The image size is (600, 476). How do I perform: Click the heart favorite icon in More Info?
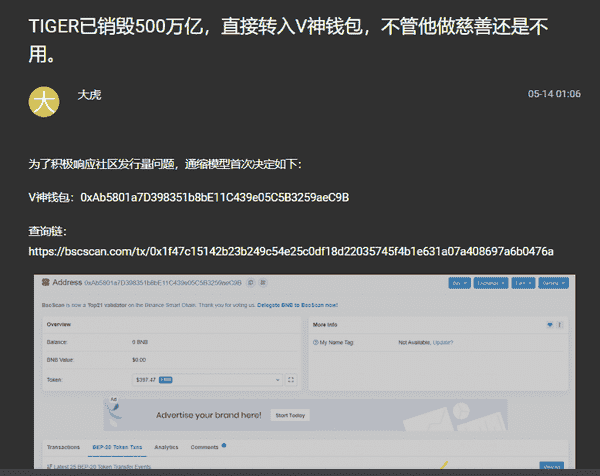[550, 325]
